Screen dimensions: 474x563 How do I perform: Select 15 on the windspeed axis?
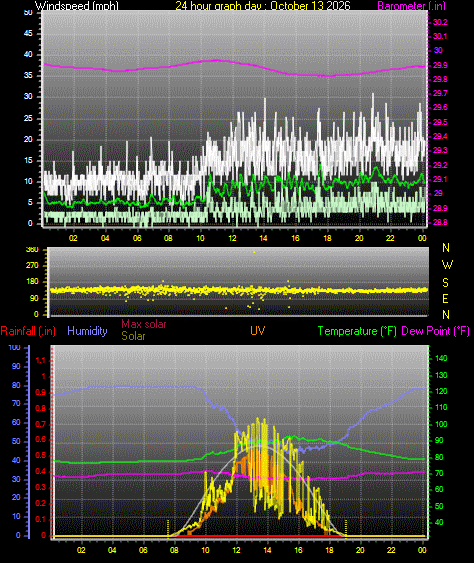click(x=28, y=160)
